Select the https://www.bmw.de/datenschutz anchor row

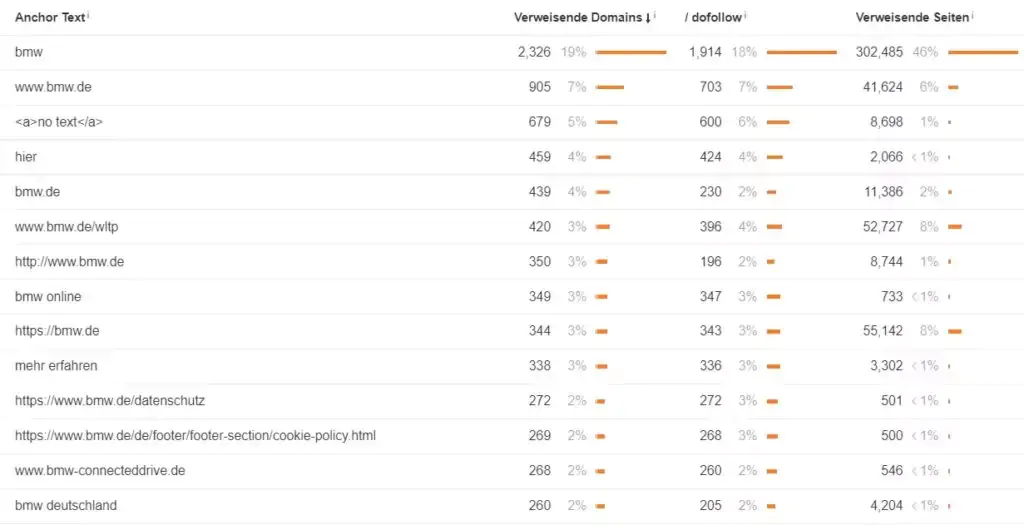coord(110,401)
